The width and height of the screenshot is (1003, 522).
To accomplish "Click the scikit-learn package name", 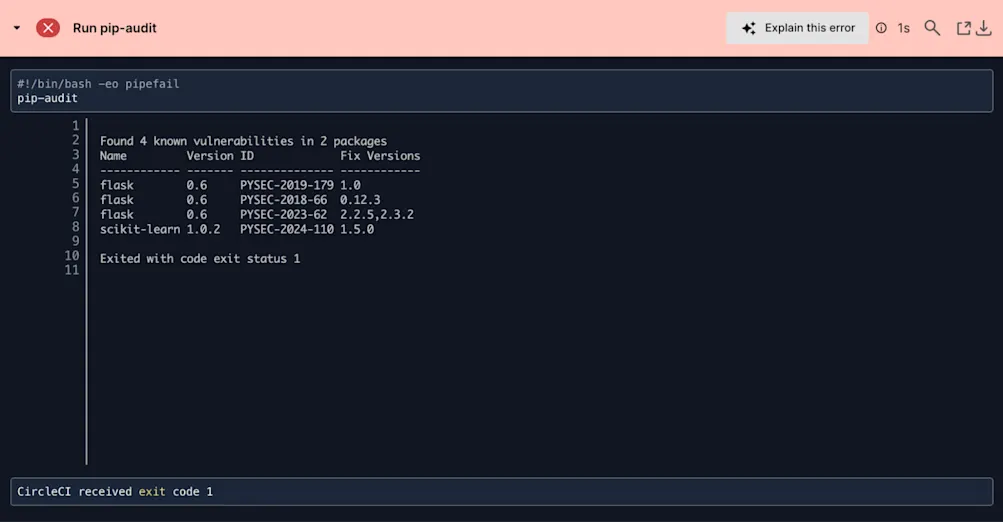I will tap(140, 229).
